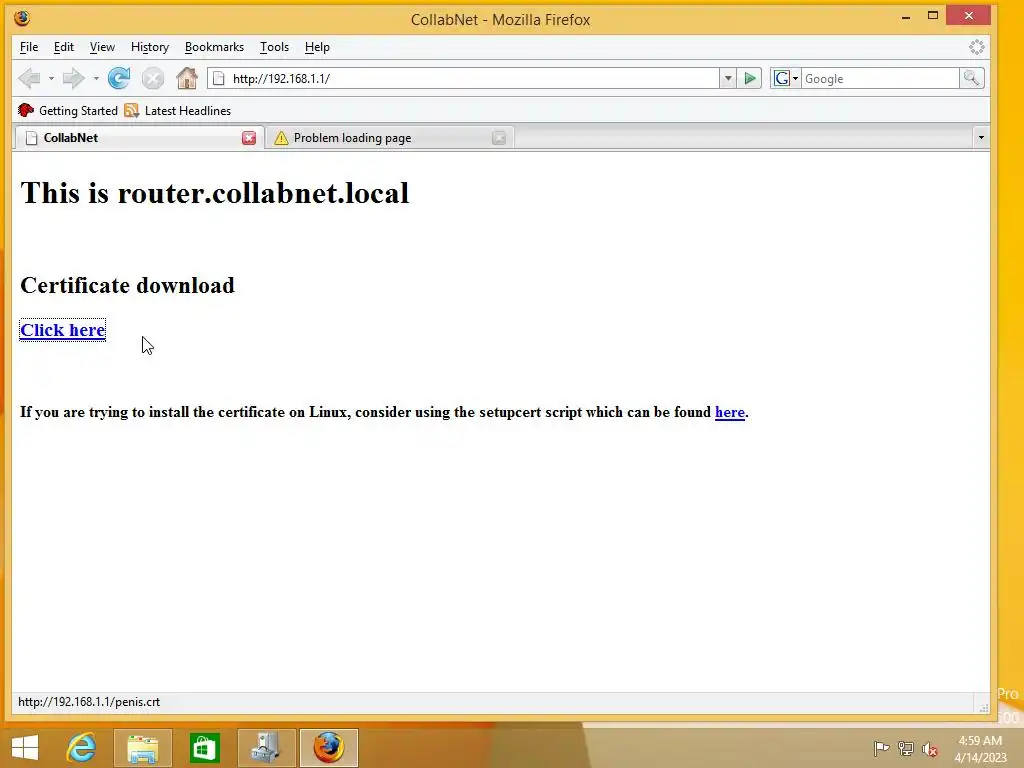
Task: Close the Problem loading page tab
Action: pyautogui.click(x=499, y=138)
